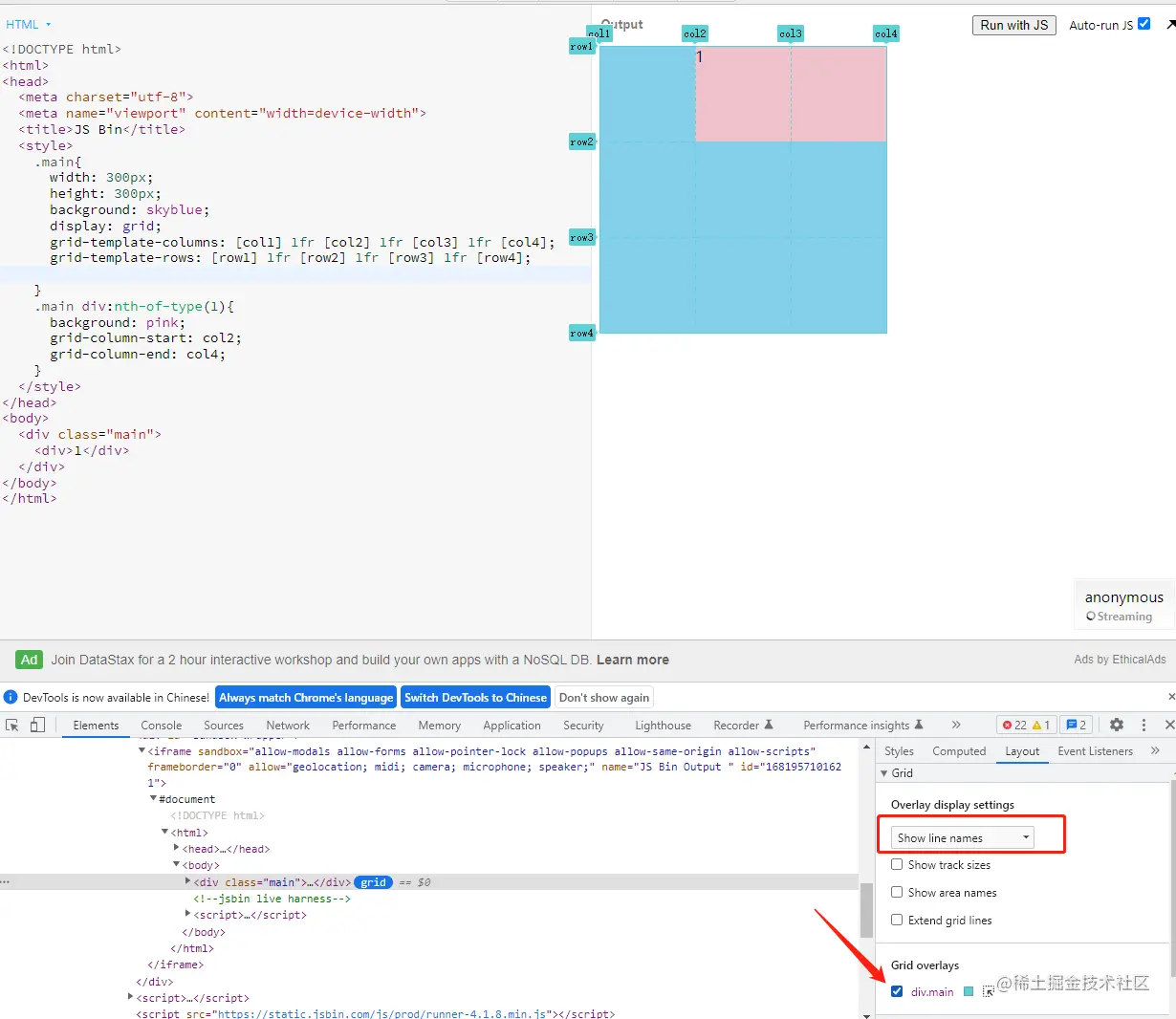Enable Extend grid lines checkbox

[x=897, y=920]
